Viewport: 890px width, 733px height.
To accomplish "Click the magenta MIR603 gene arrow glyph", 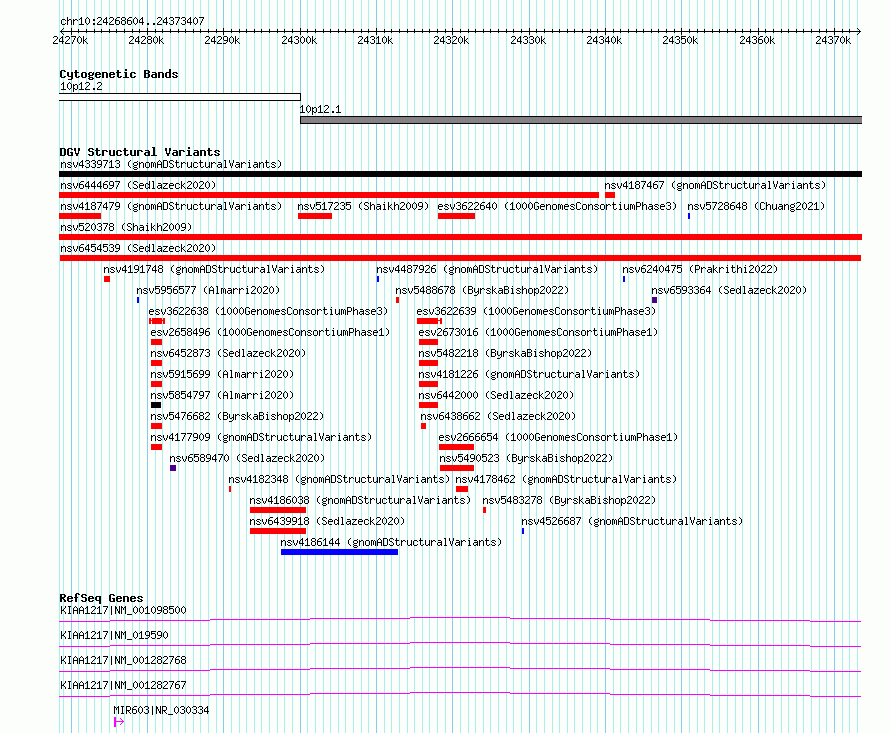I will [119, 722].
